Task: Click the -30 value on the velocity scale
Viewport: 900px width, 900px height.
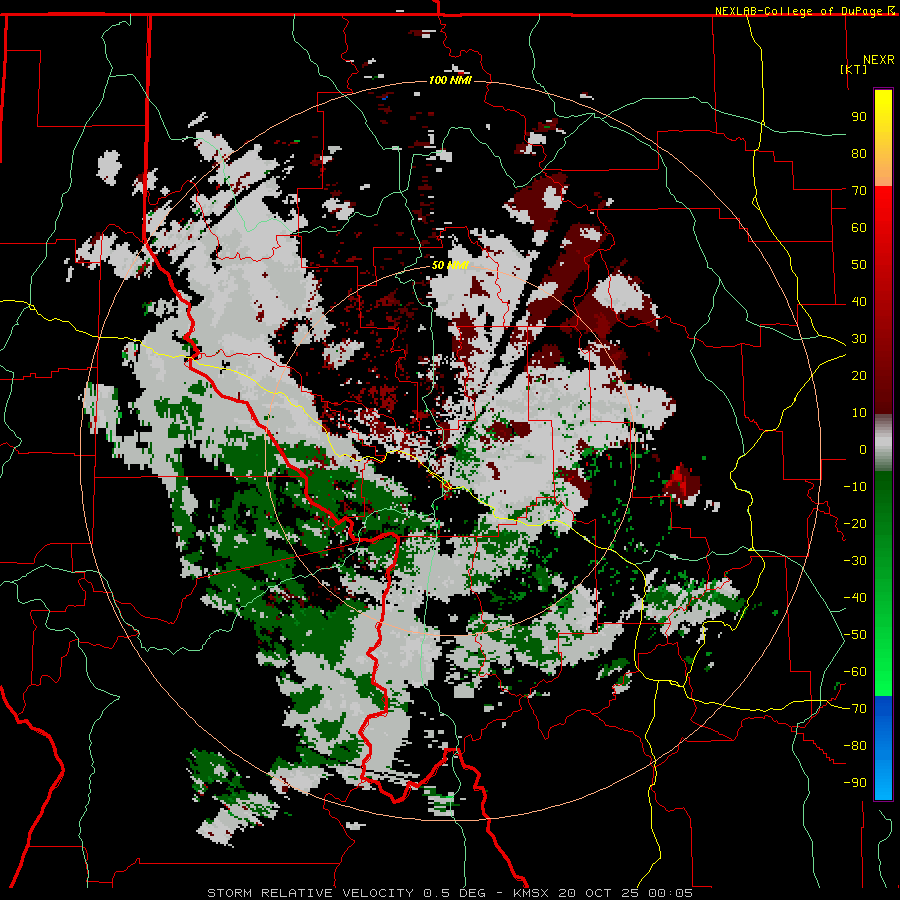Action: pos(855,561)
